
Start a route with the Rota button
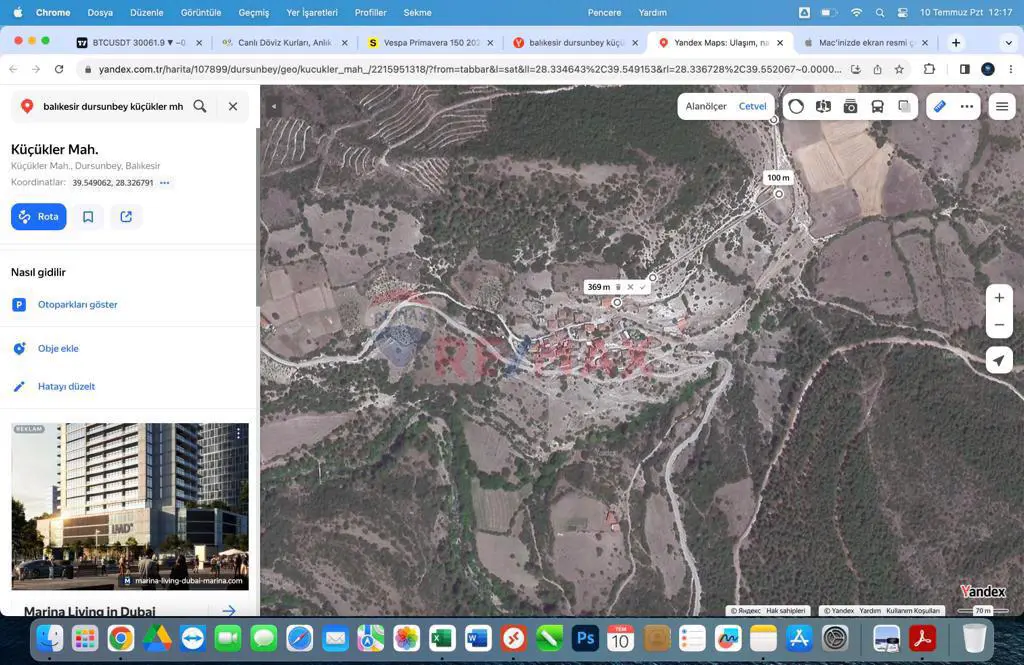tap(39, 217)
